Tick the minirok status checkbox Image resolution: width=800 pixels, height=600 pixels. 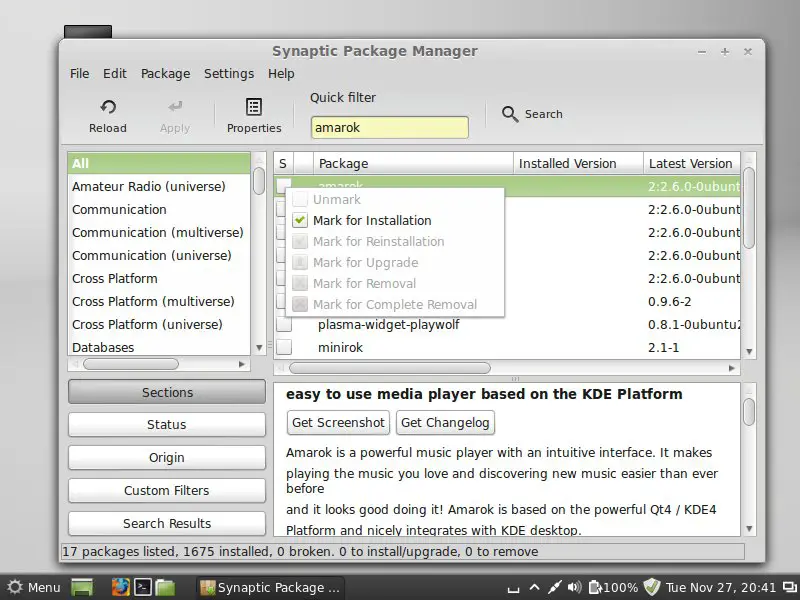click(x=284, y=347)
